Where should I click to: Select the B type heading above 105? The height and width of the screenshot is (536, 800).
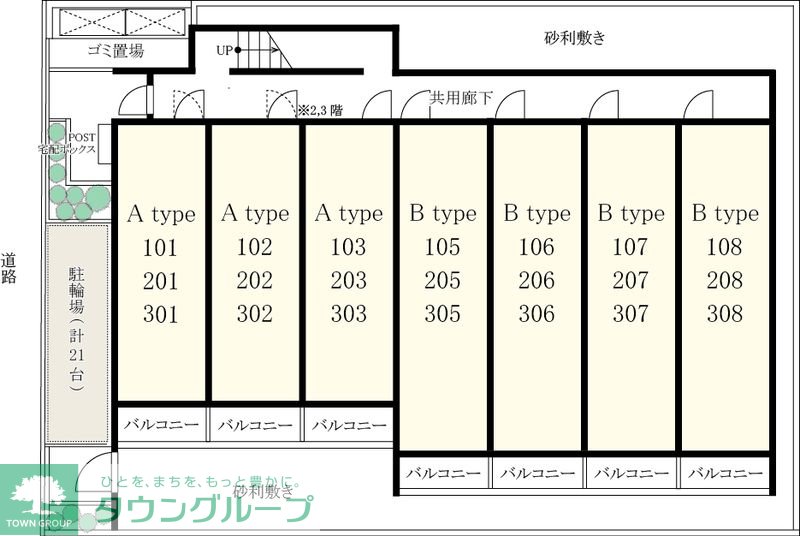point(443,214)
